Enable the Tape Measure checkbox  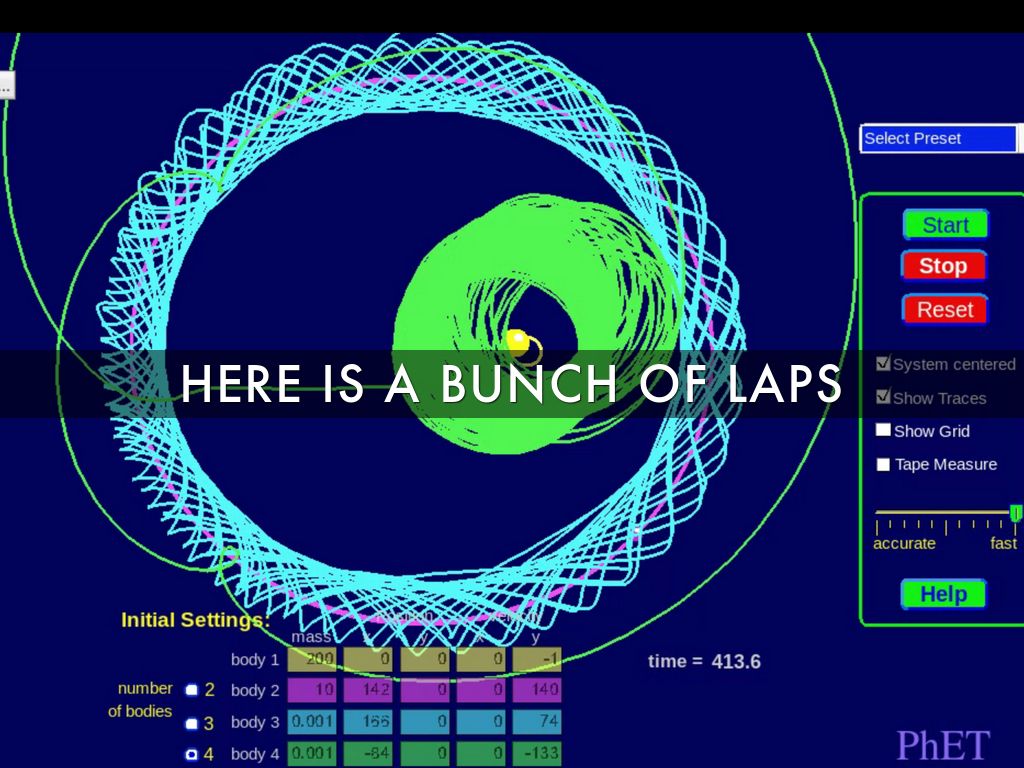[883, 464]
